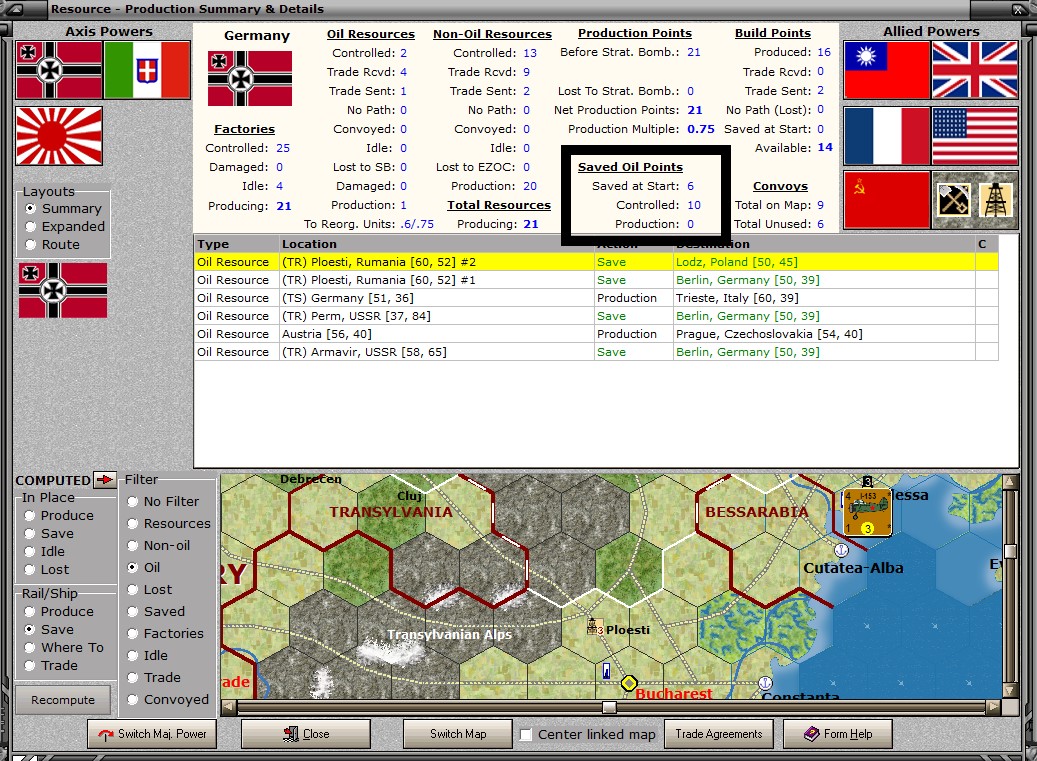The image size is (1037, 761).
Task: Select the Ploesti, Rumania #1 row
Action: (x=596, y=280)
